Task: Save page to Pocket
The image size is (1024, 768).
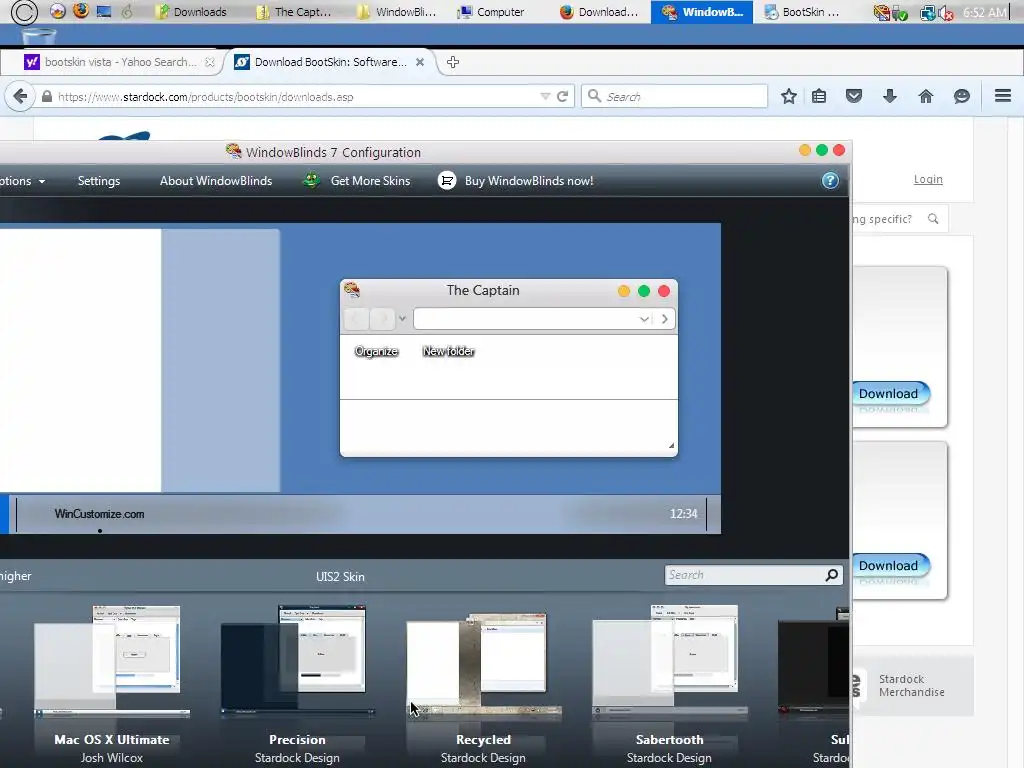Action: coord(854,97)
